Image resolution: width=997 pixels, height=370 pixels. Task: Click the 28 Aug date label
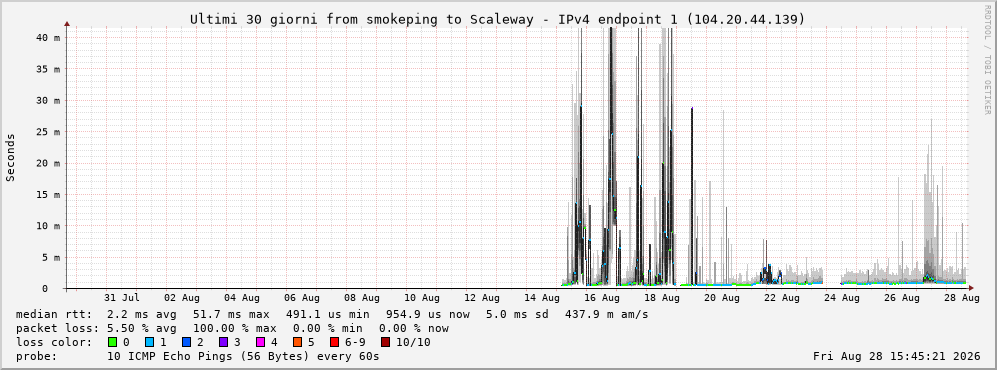coord(970,298)
